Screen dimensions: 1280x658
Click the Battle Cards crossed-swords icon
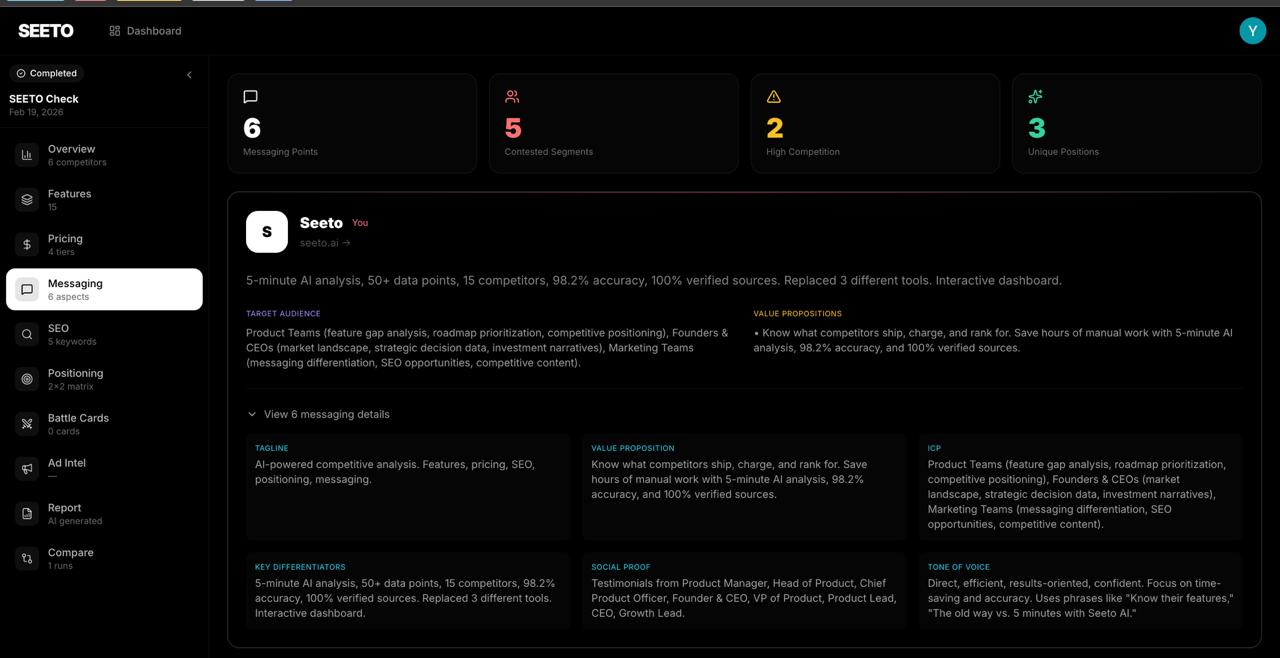(26, 424)
